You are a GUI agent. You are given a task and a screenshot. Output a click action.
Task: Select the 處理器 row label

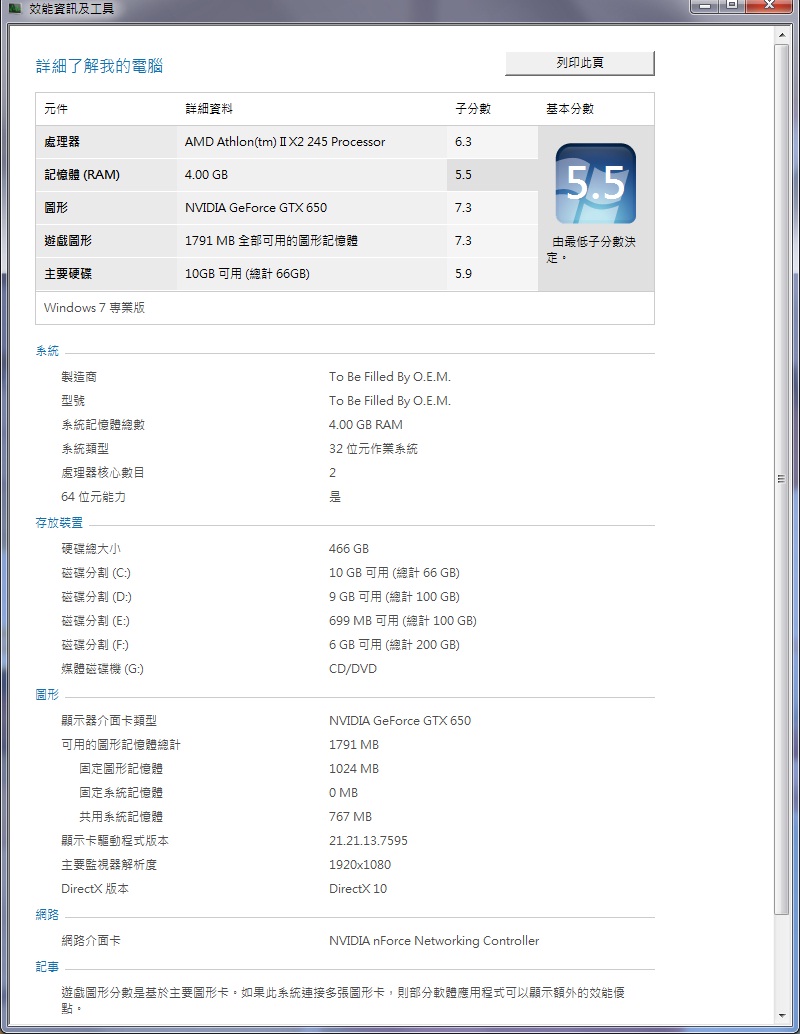point(62,142)
